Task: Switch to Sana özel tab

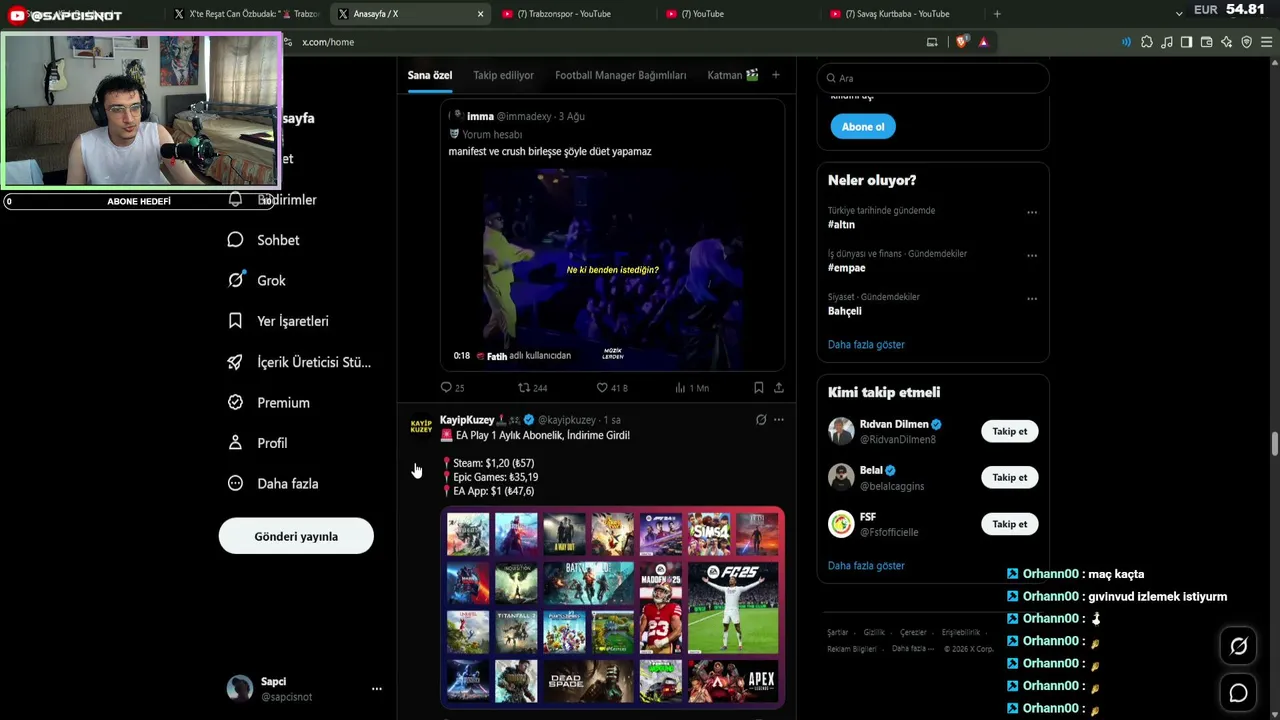Action: point(430,75)
